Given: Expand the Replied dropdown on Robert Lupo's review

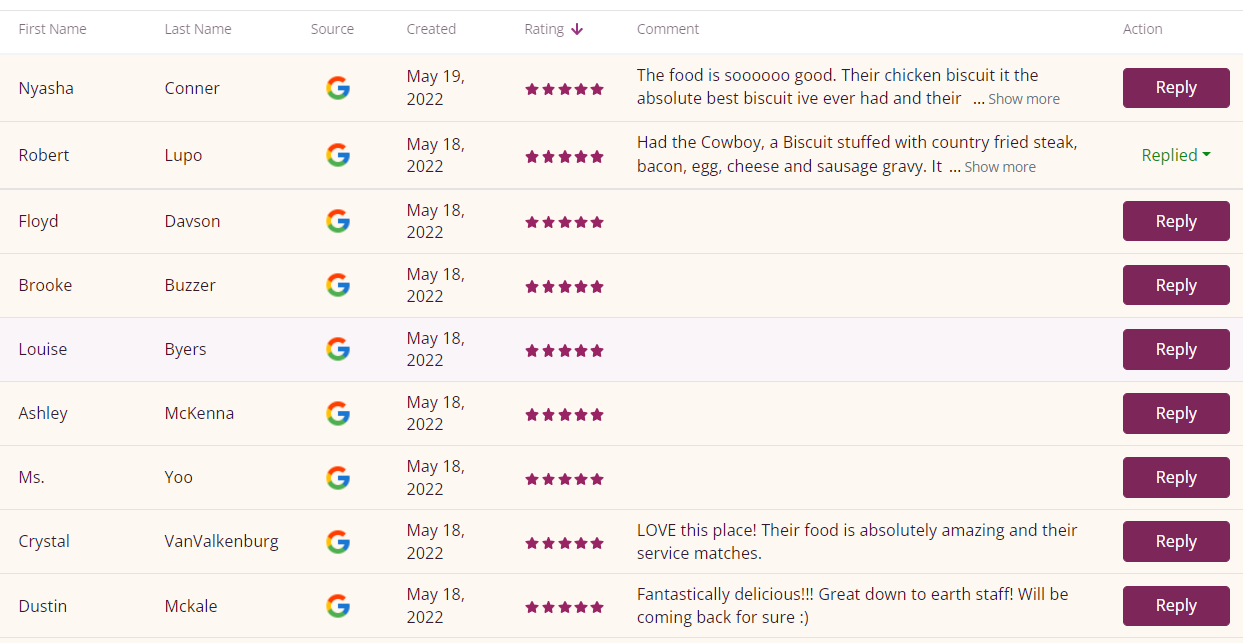Looking at the screenshot, I should (x=1175, y=155).
